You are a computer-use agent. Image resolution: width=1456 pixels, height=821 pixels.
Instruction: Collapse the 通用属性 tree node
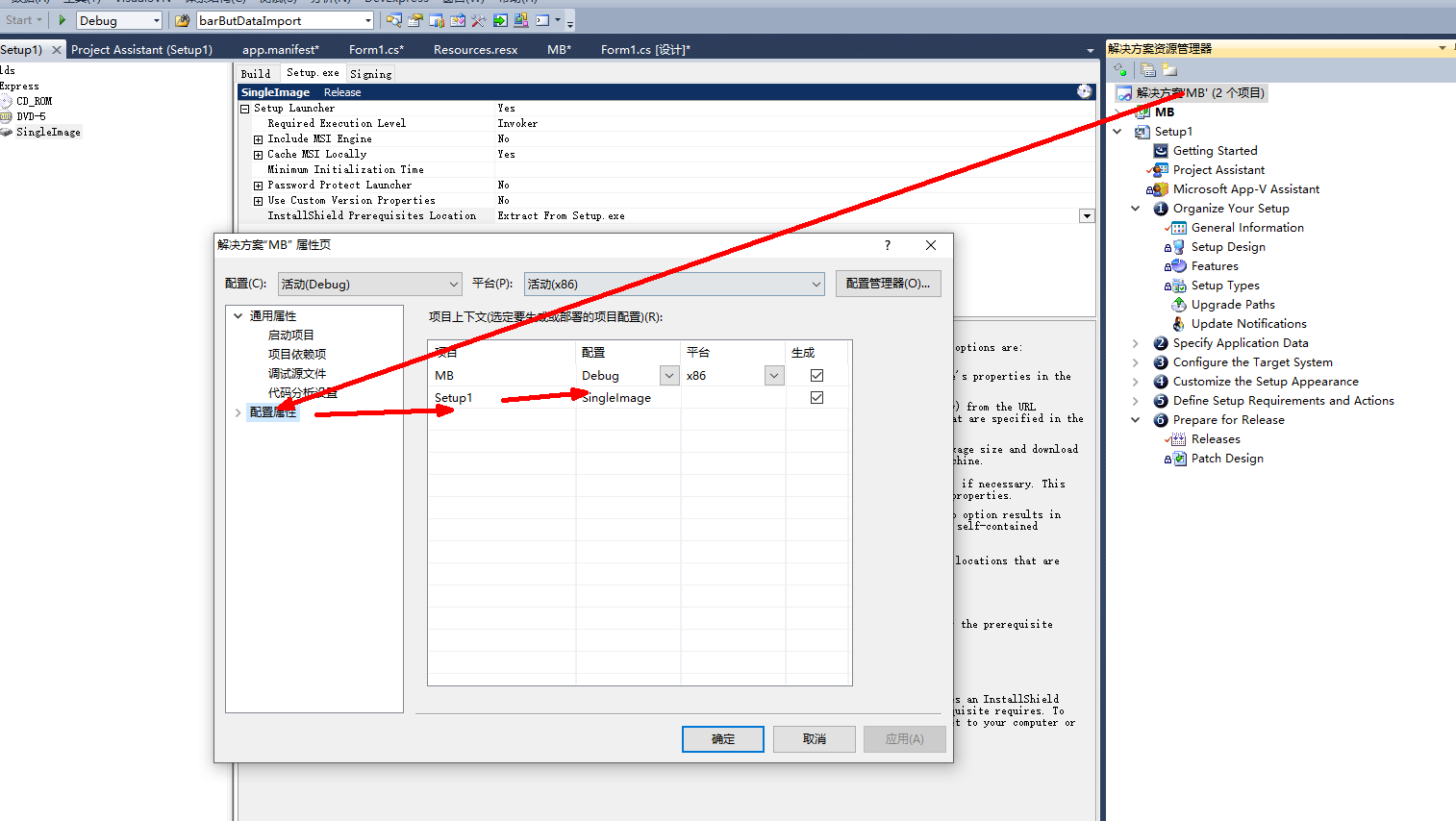pos(238,315)
